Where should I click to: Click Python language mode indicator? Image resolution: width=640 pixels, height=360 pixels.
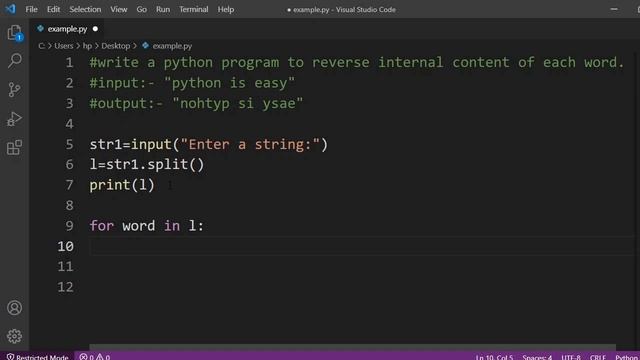[x=627, y=357]
